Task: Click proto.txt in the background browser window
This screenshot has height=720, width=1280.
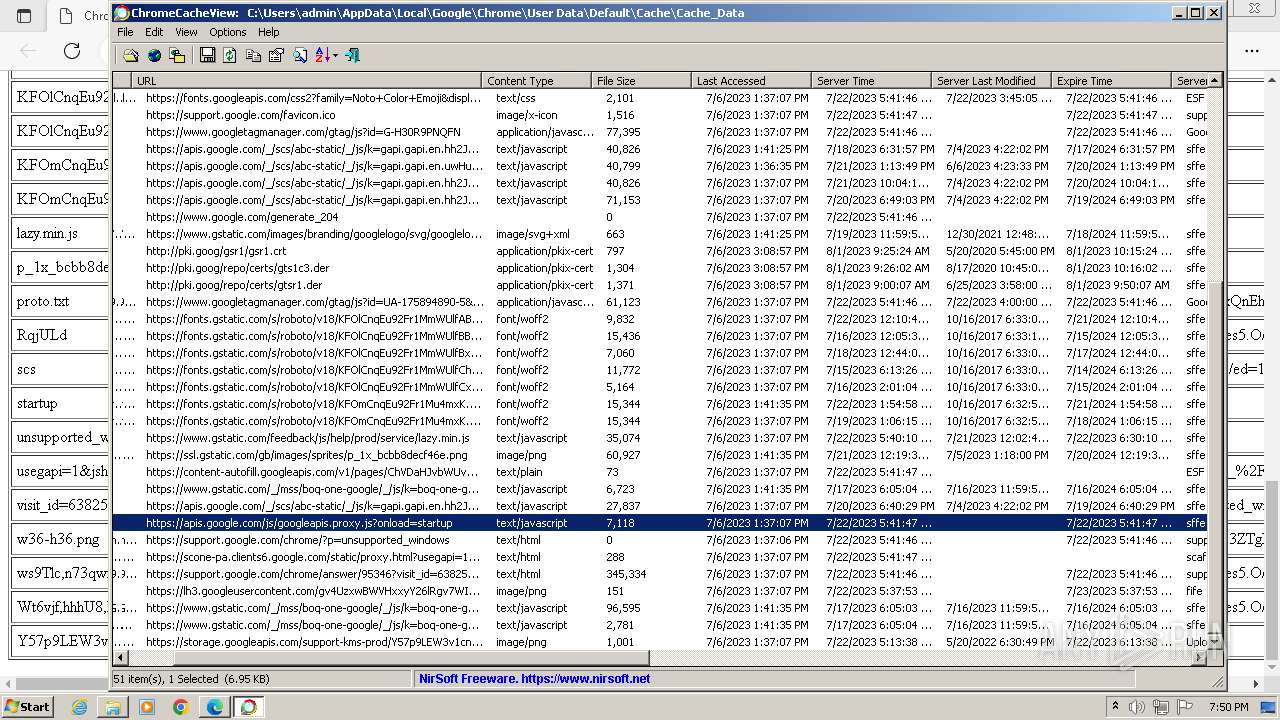Action: point(43,301)
